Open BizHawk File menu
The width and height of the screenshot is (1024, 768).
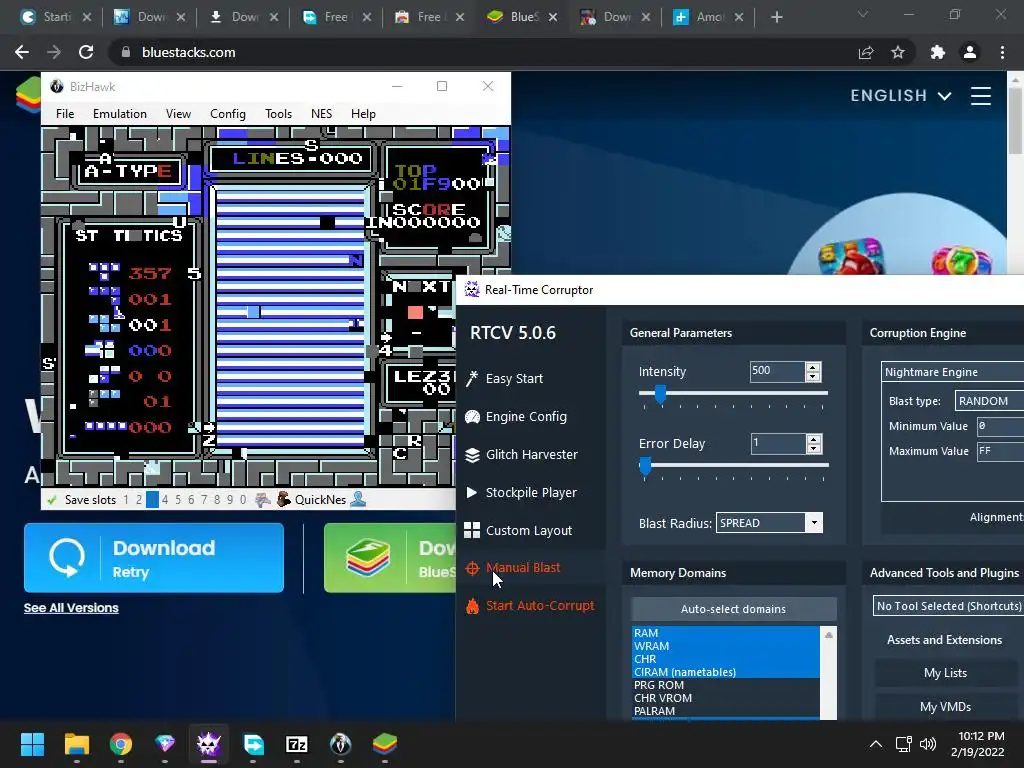tap(65, 114)
